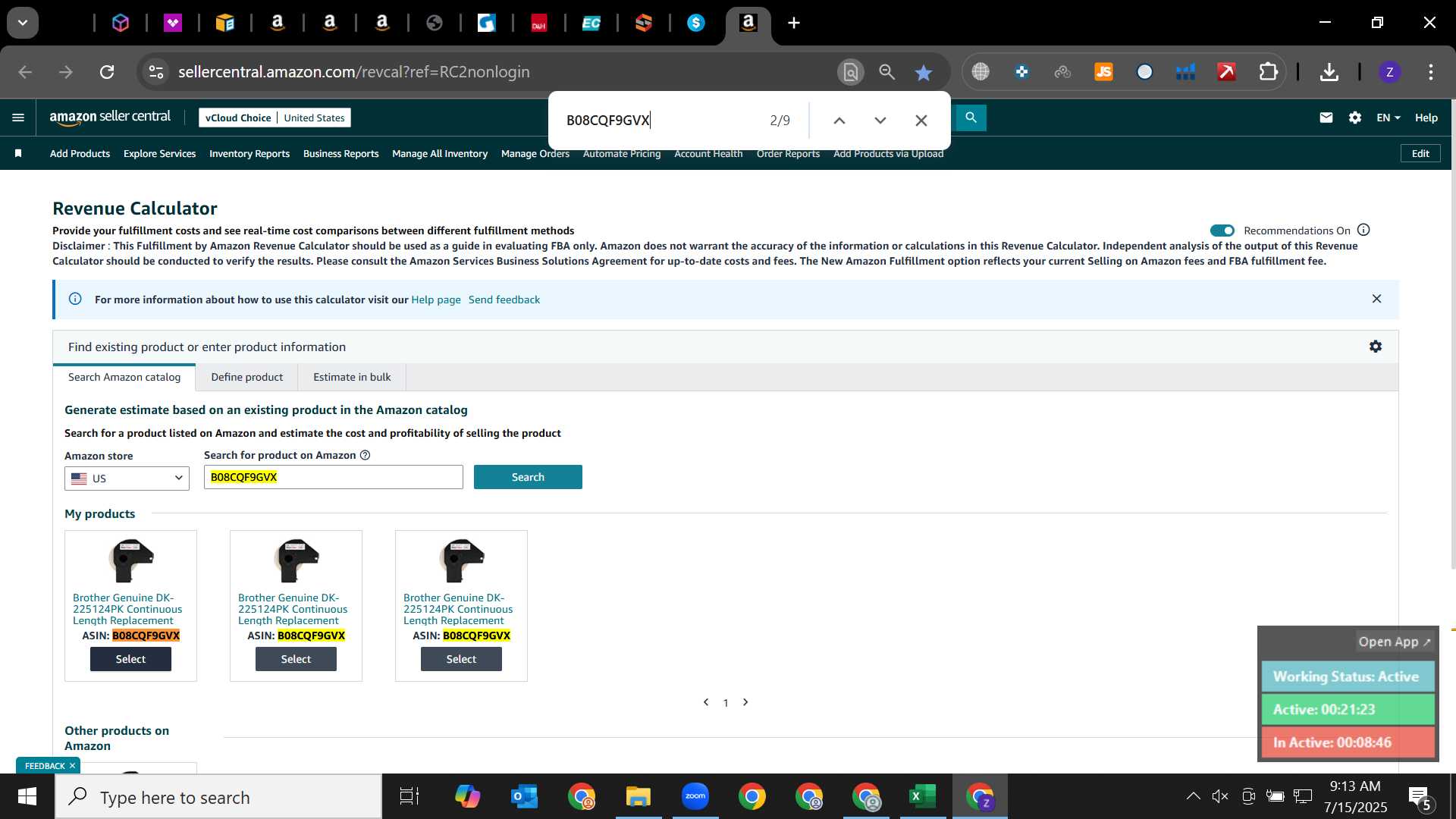The width and height of the screenshot is (1456, 819).
Task: Go to next page of My products
Action: tap(745, 702)
